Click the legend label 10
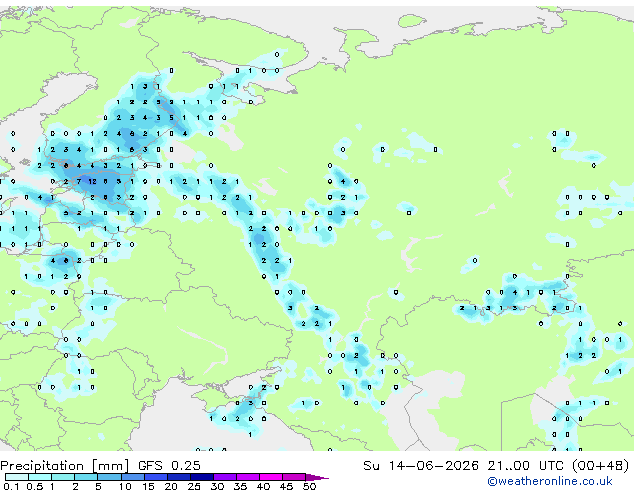Viewport: 634px width, 490px height. pyautogui.click(x=125, y=486)
